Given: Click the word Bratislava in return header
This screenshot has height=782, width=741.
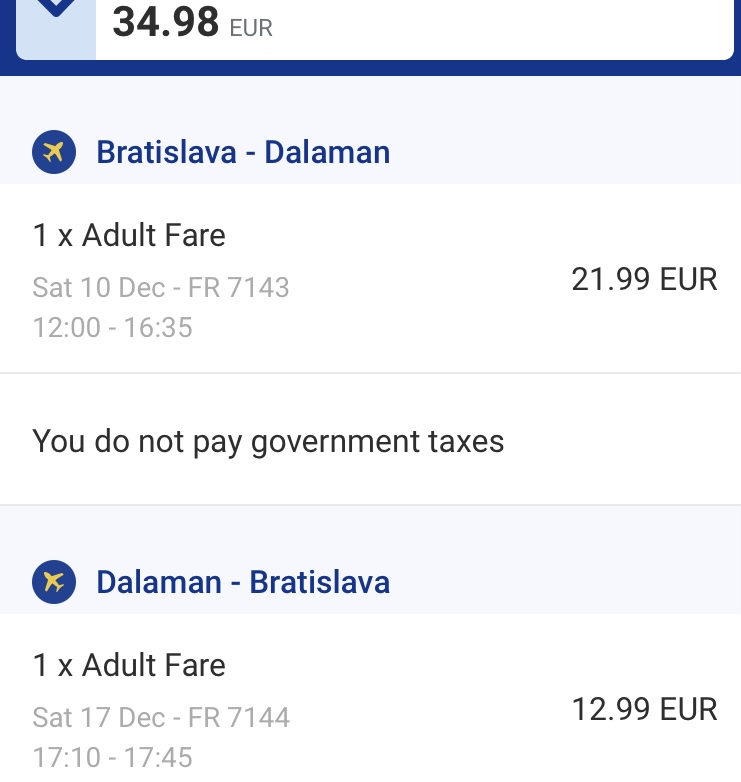Looking at the screenshot, I should click(320, 582).
